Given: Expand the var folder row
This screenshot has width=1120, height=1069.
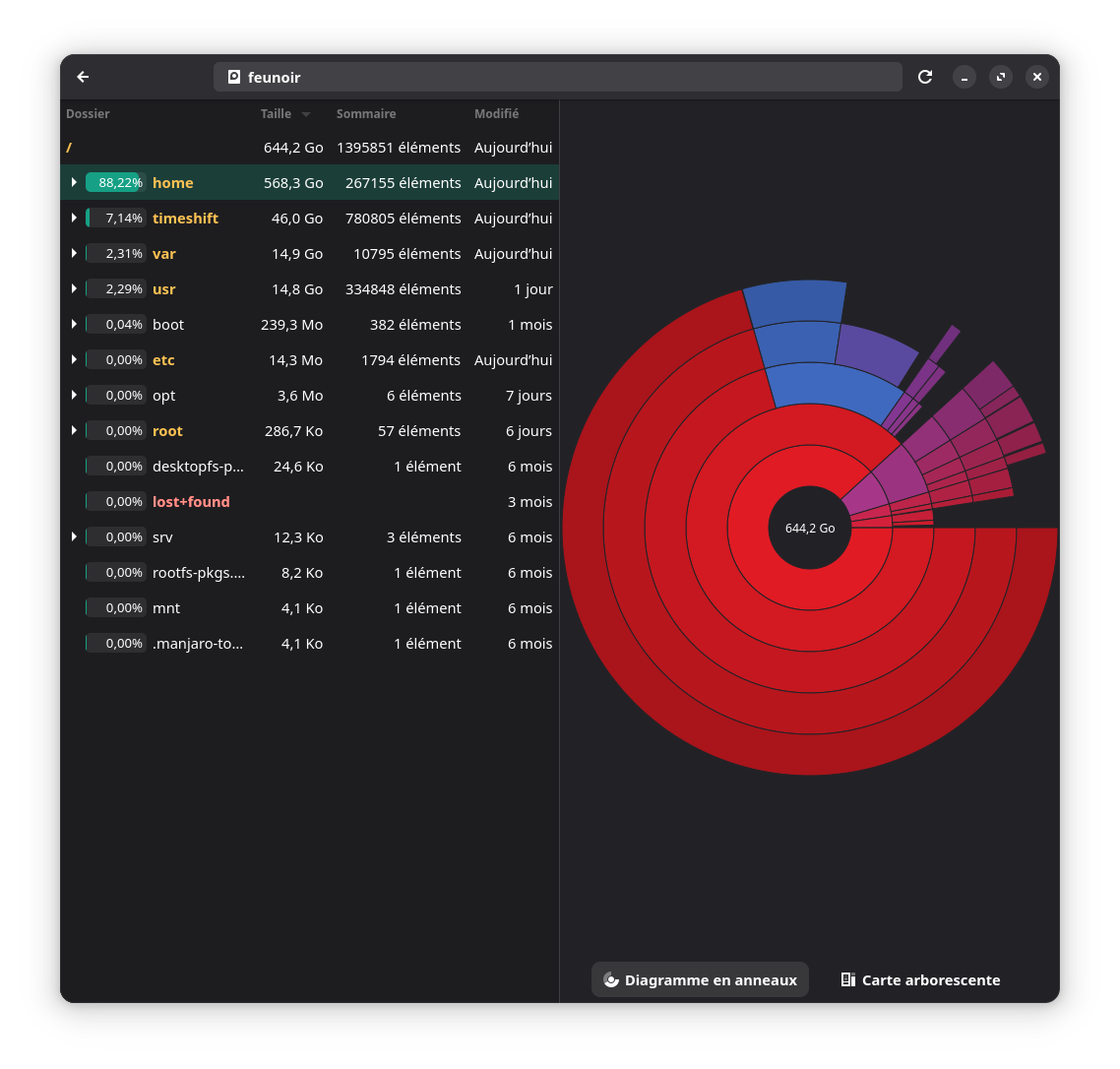Looking at the screenshot, I should point(74,254).
